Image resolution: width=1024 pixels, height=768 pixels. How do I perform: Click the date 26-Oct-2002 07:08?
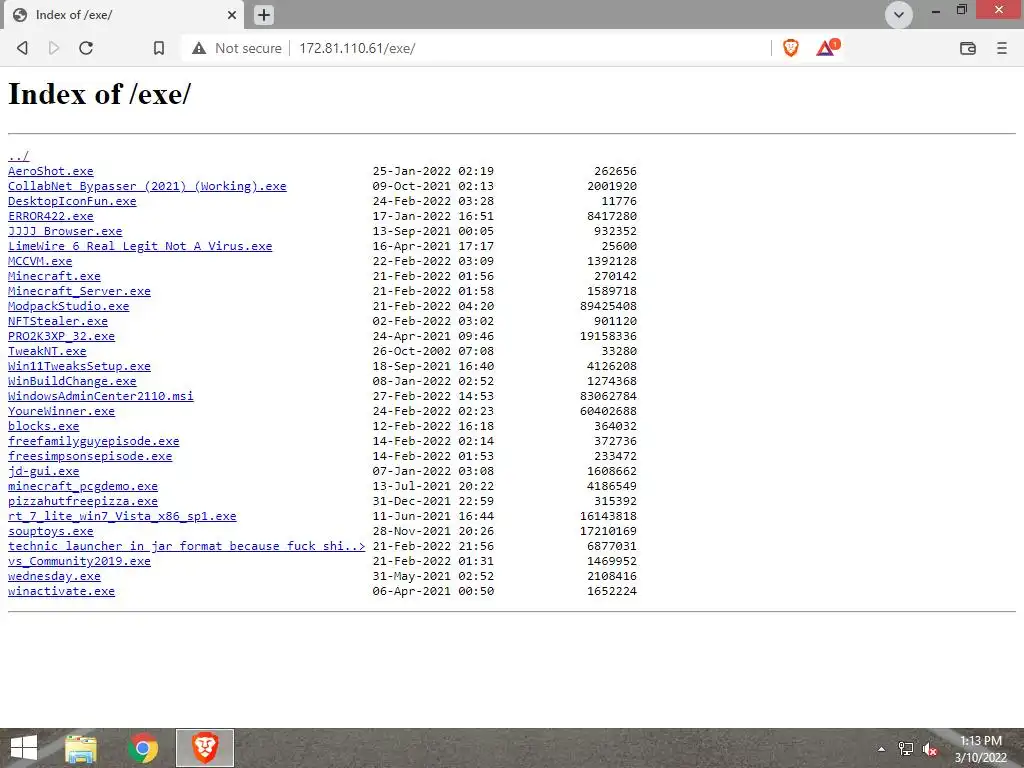(x=433, y=351)
